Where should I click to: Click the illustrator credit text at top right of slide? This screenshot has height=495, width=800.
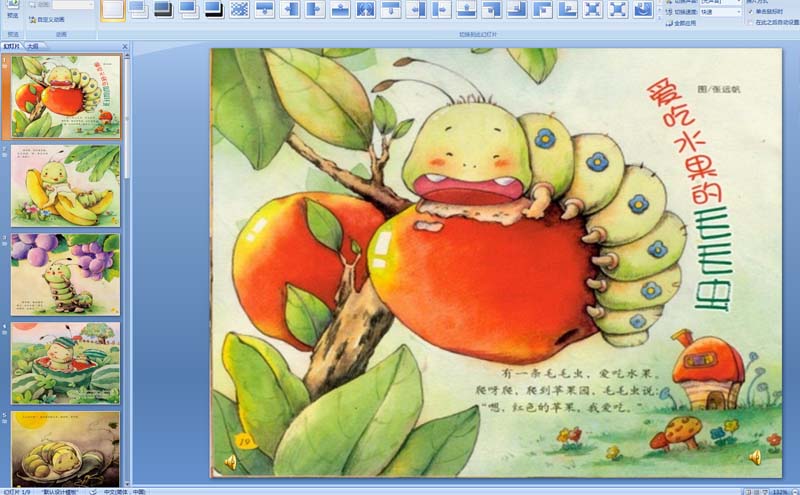coord(718,89)
